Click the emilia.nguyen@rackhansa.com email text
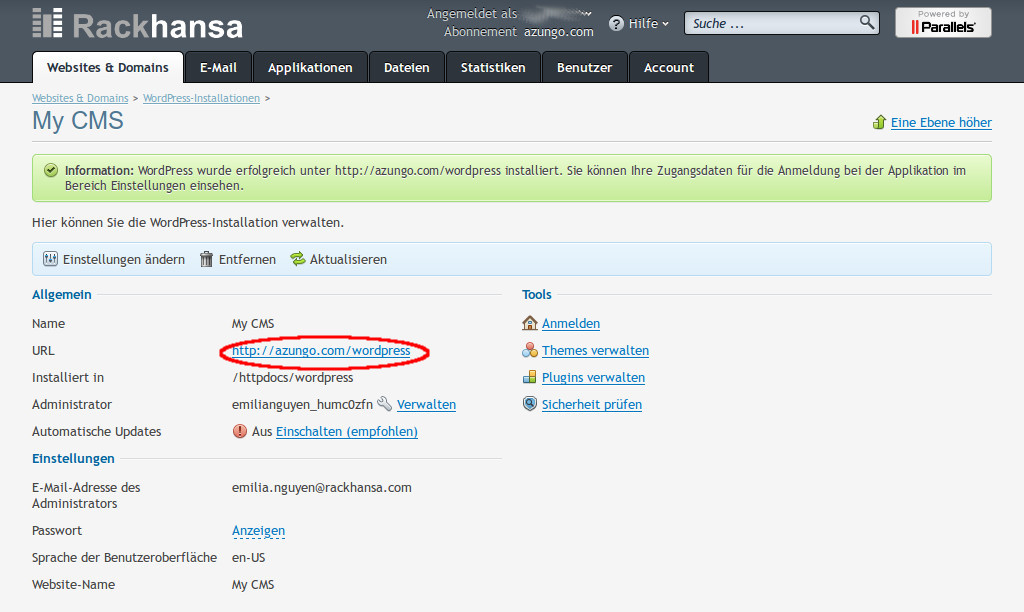This screenshot has height=612, width=1024. pos(322,487)
